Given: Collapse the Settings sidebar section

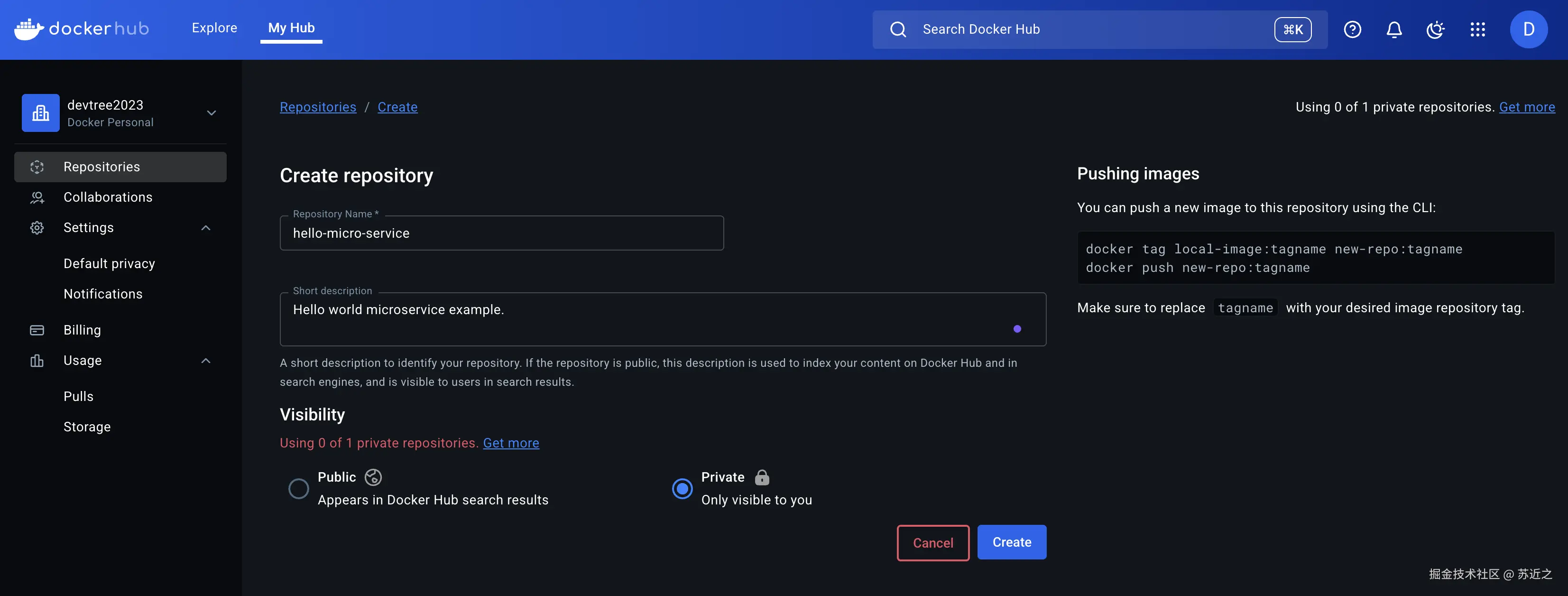Looking at the screenshot, I should point(206,228).
